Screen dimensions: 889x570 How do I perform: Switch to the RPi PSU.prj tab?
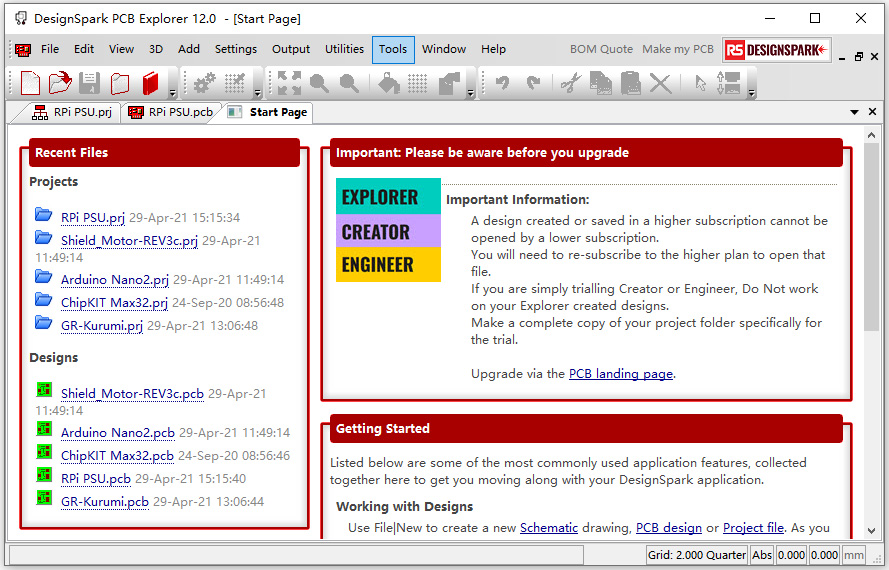tap(72, 112)
